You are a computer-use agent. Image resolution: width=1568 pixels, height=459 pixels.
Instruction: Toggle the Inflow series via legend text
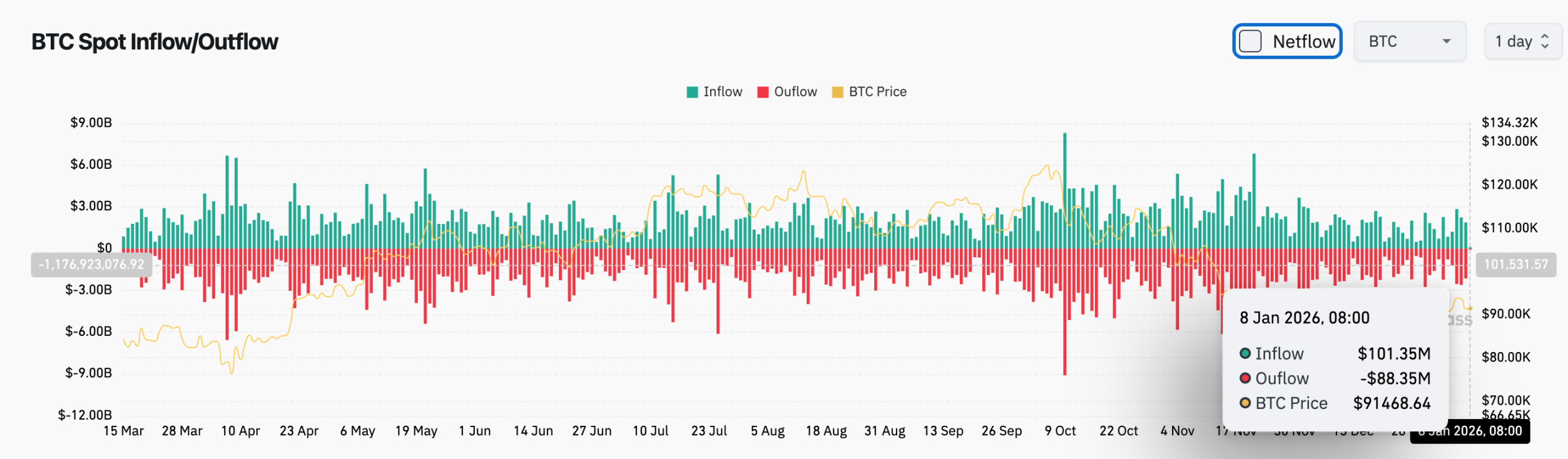(x=723, y=92)
